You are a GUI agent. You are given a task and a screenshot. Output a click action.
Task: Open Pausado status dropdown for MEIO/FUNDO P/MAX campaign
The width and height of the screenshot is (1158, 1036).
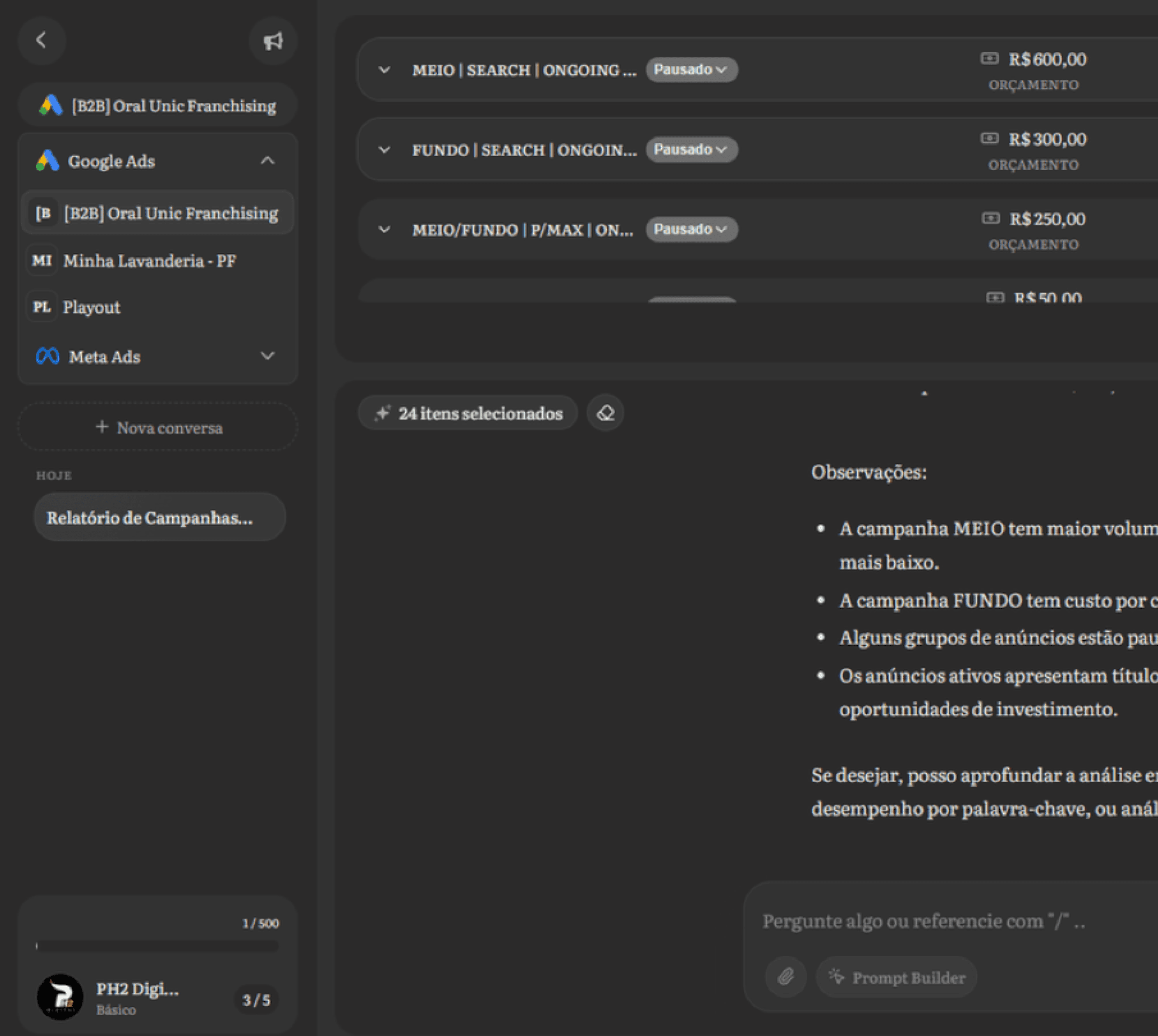(x=691, y=229)
